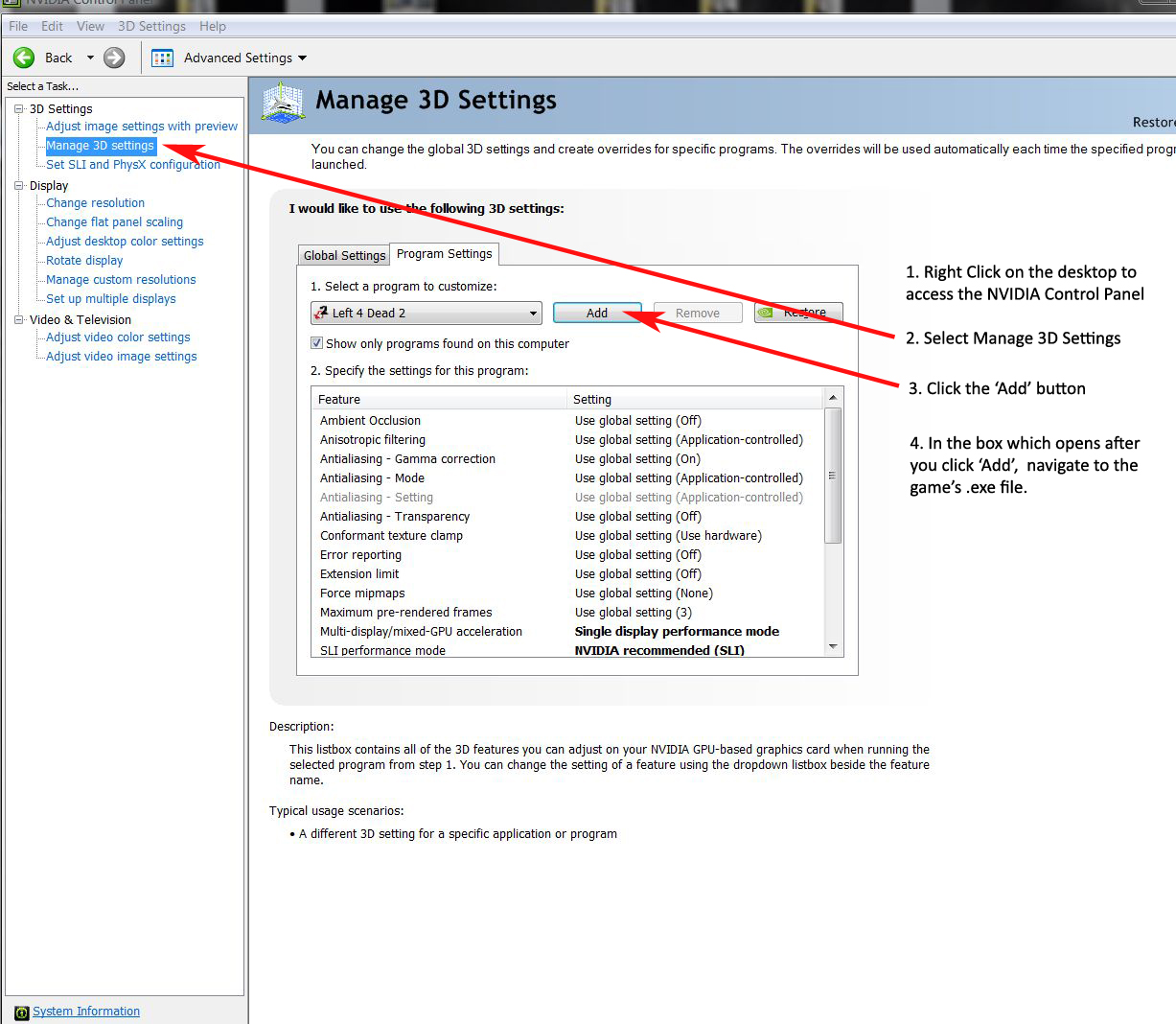Click the feature list scroll down arrow
Image resolution: width=1176 pixels, height=1024 pixels.
pos(833,647)
